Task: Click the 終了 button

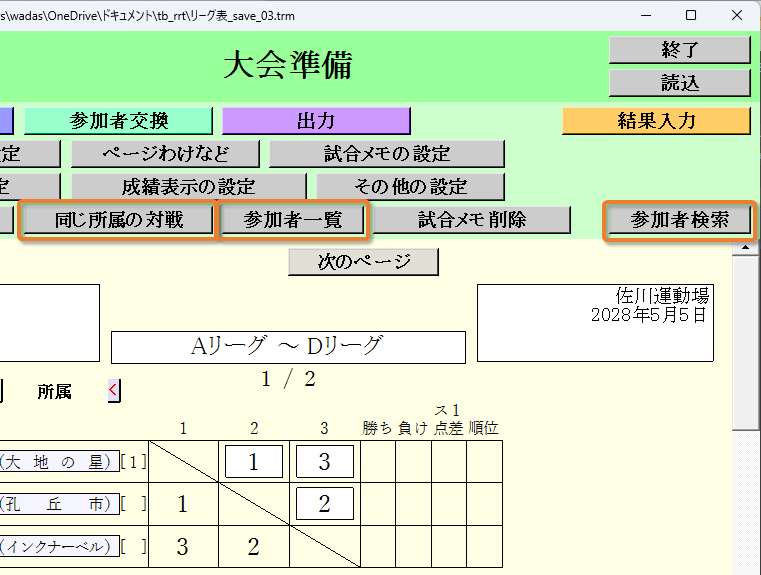Action: click(679, 49)
